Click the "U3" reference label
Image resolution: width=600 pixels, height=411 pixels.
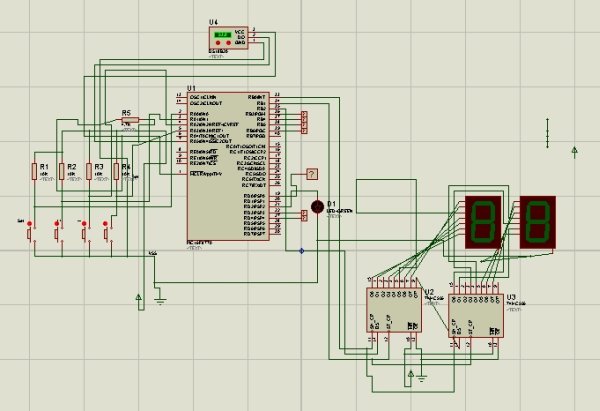[511, 297]
